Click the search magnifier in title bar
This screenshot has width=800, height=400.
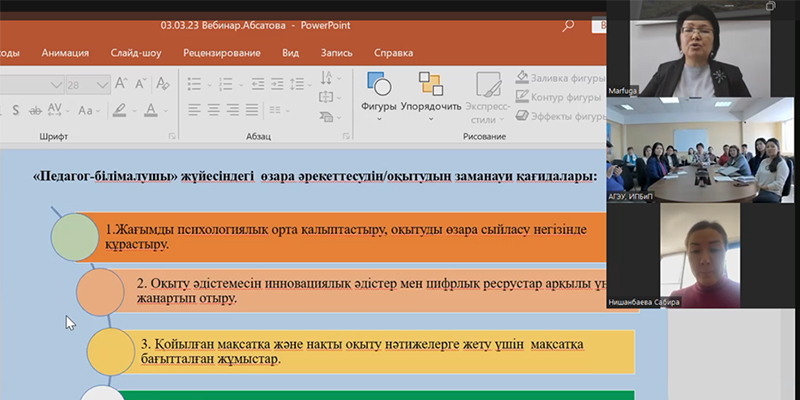coord(569,26)
